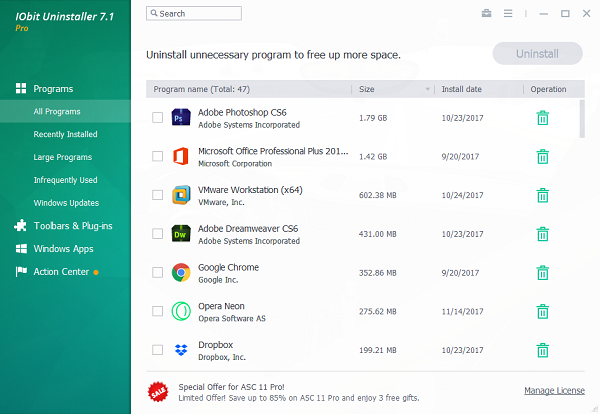The width and height of the screenshot is (600, 414).
Task: Click the trash icon for Adobe Photoshop CS6
Action: pyautogui.click(x=542, y=118)
